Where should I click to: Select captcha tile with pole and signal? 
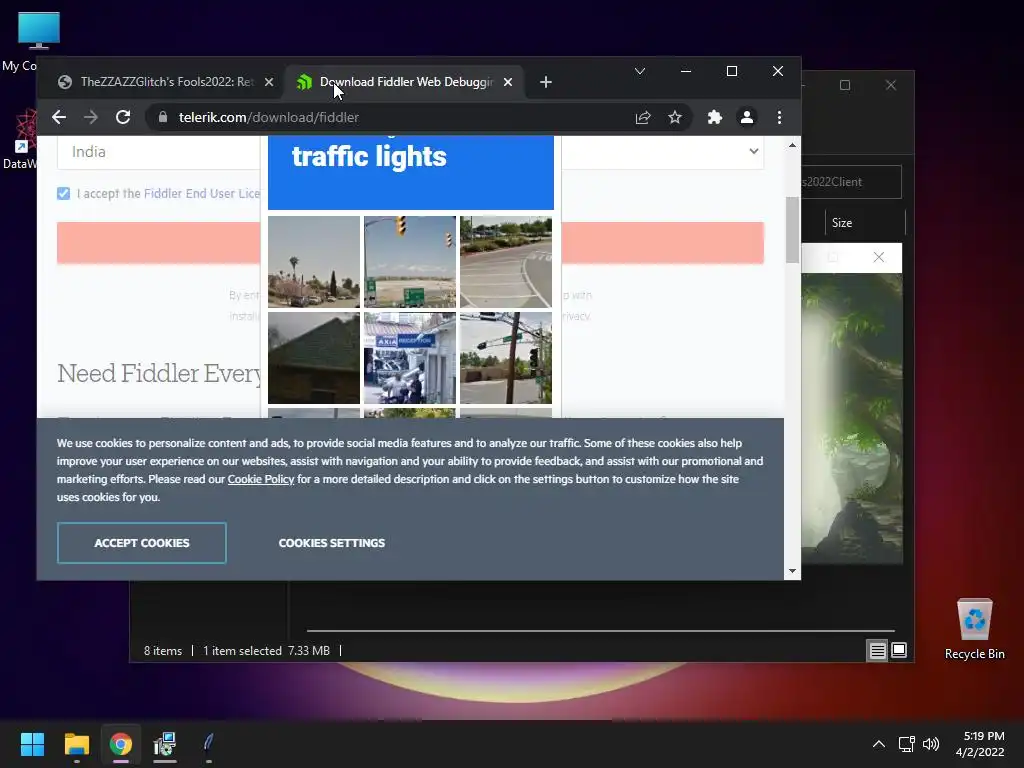(x=505, y=358)
